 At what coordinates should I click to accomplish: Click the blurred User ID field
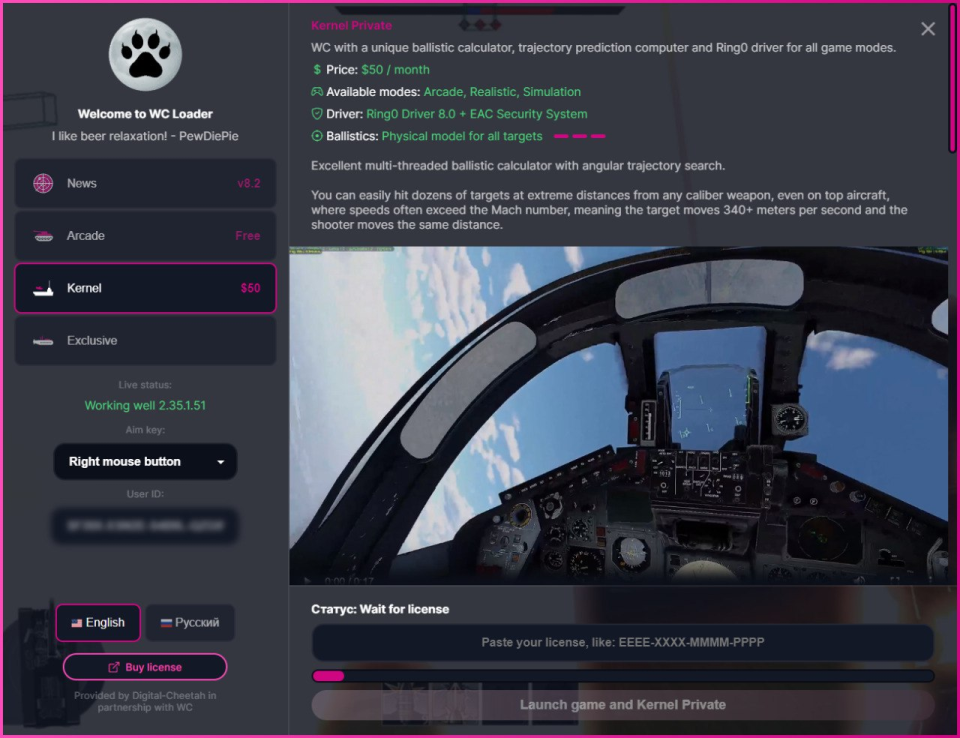pos(145,525)
